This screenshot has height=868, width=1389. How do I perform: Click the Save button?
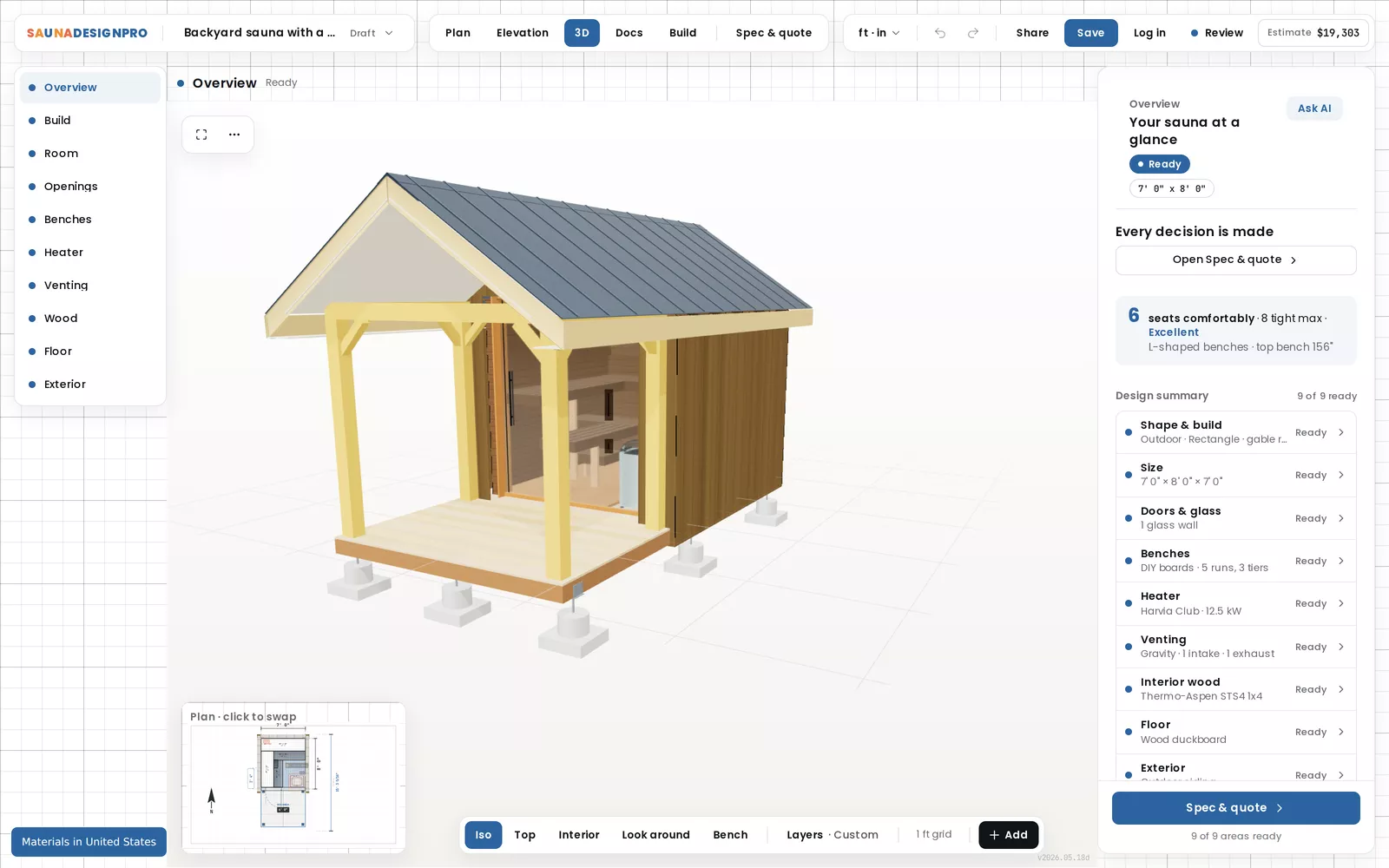click(1090, 33)
